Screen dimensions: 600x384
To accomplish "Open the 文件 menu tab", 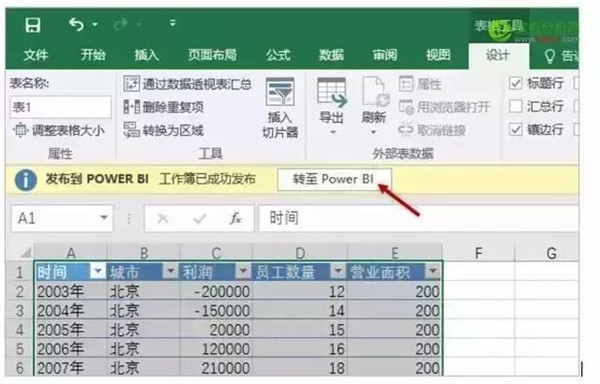I will 36,55.
